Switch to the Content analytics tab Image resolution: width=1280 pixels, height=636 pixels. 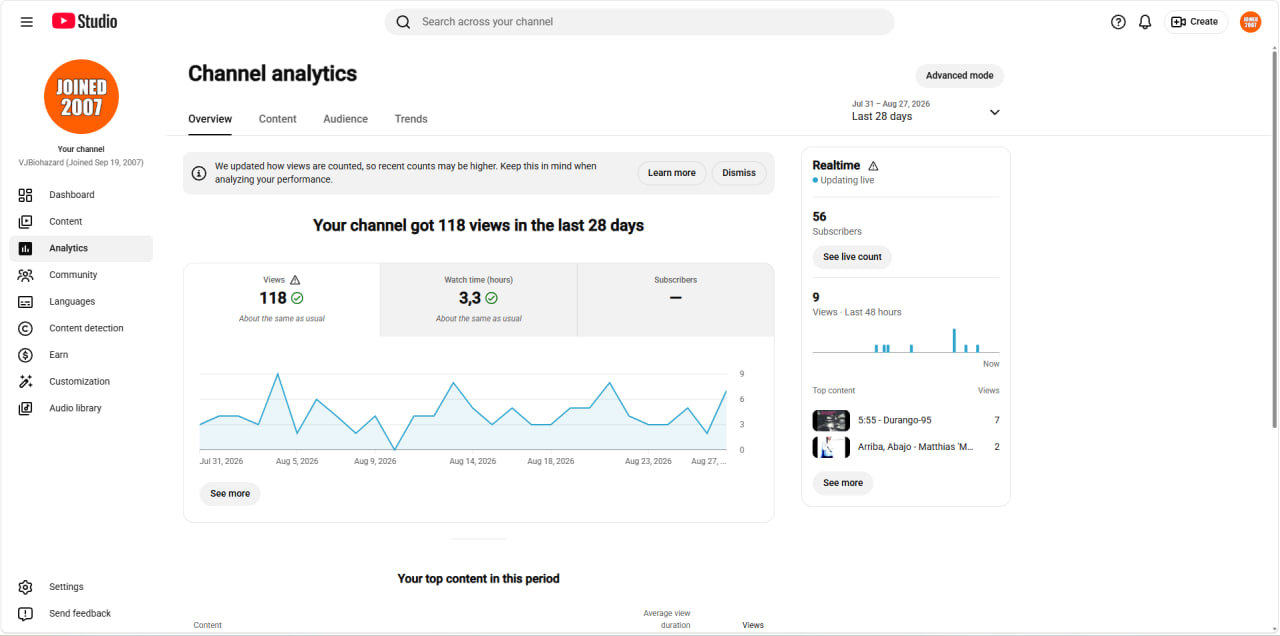(x=277, y=119)
